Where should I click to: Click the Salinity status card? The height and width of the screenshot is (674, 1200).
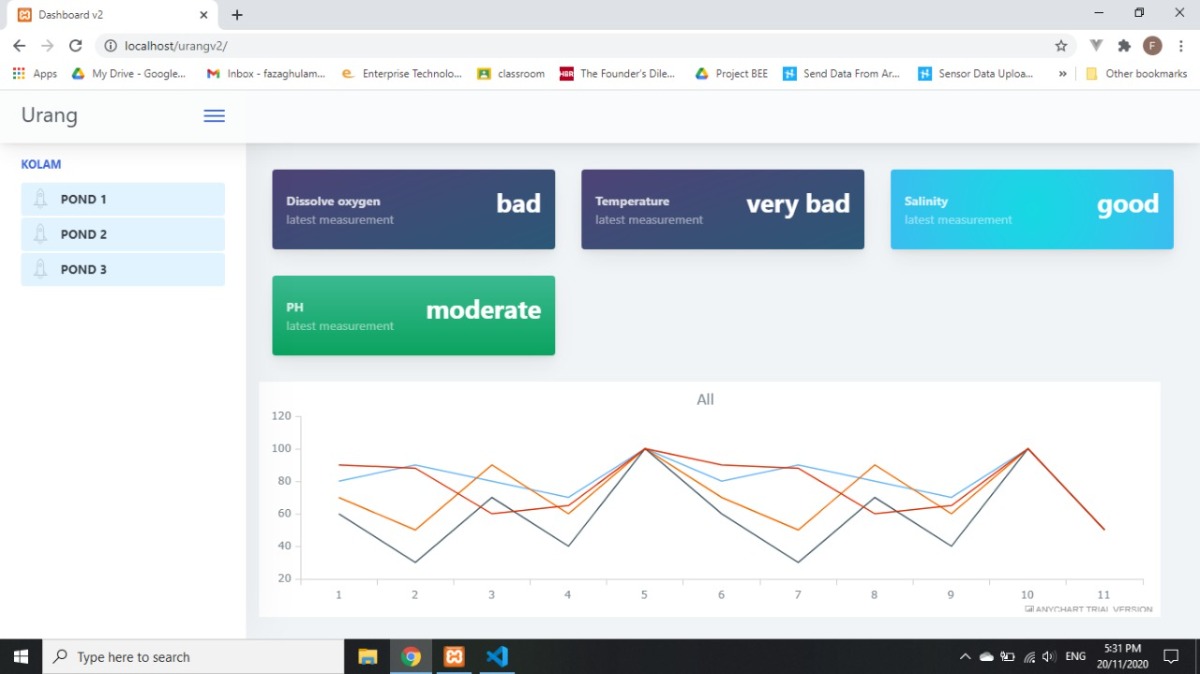click(1031, 209)
